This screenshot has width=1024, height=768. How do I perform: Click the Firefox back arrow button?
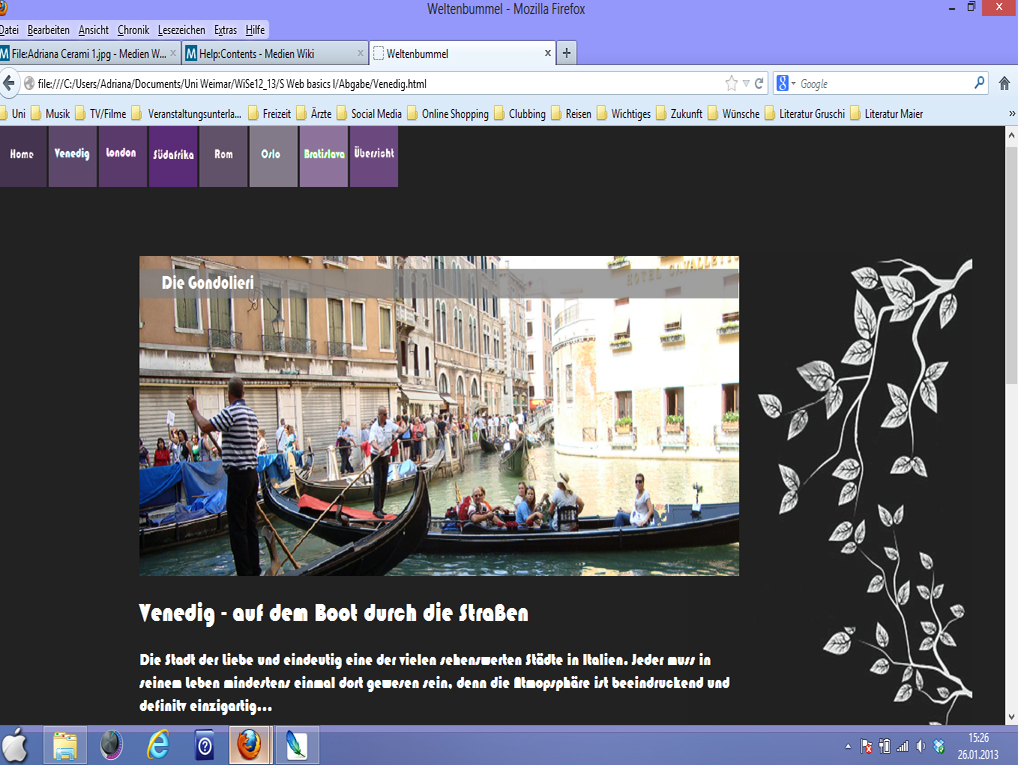pyautogui.click(x=11, y=84)
